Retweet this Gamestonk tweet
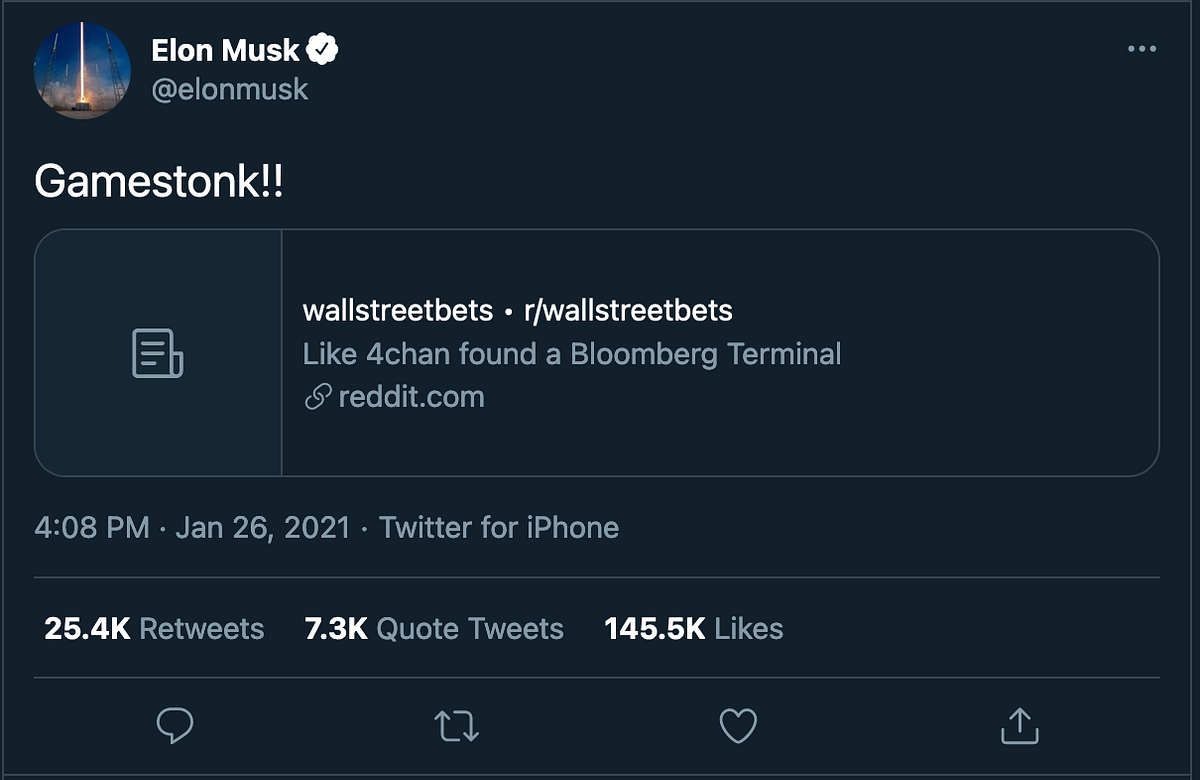Image resolution: width=1200 pixels, height=780 pixels. tap(457, 726)
